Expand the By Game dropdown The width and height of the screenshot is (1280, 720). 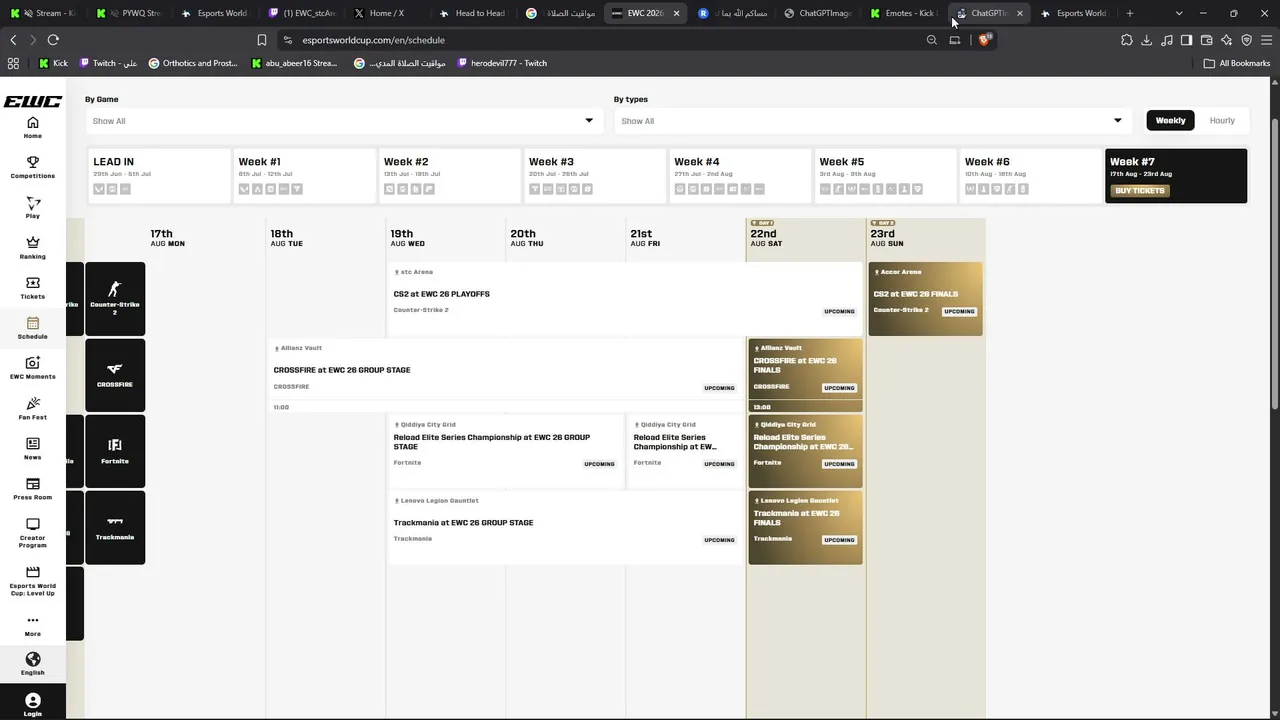(x=342, y=121)
